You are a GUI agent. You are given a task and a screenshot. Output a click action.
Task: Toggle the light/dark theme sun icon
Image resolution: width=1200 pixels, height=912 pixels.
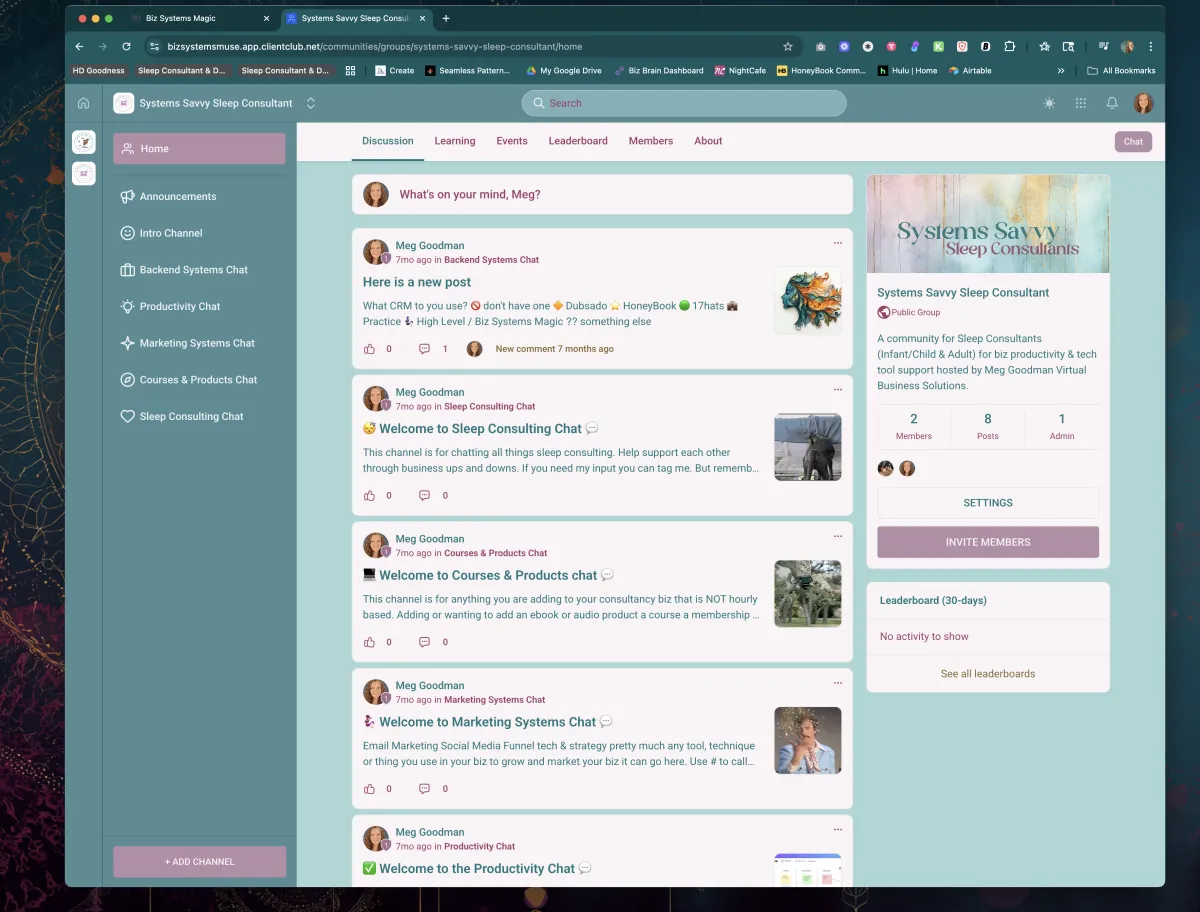[x=1048, y=103]
